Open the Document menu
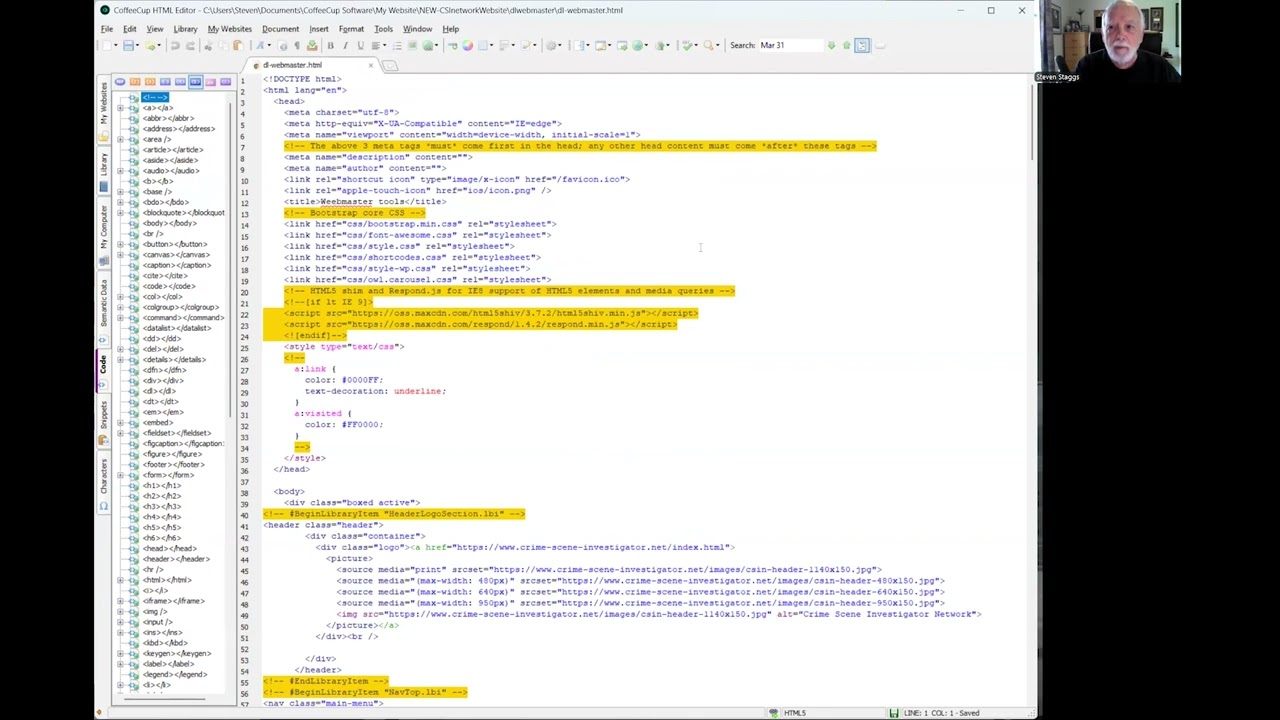Image resolution: width=1280 pixels, height=720 pixels. [280, 29]
